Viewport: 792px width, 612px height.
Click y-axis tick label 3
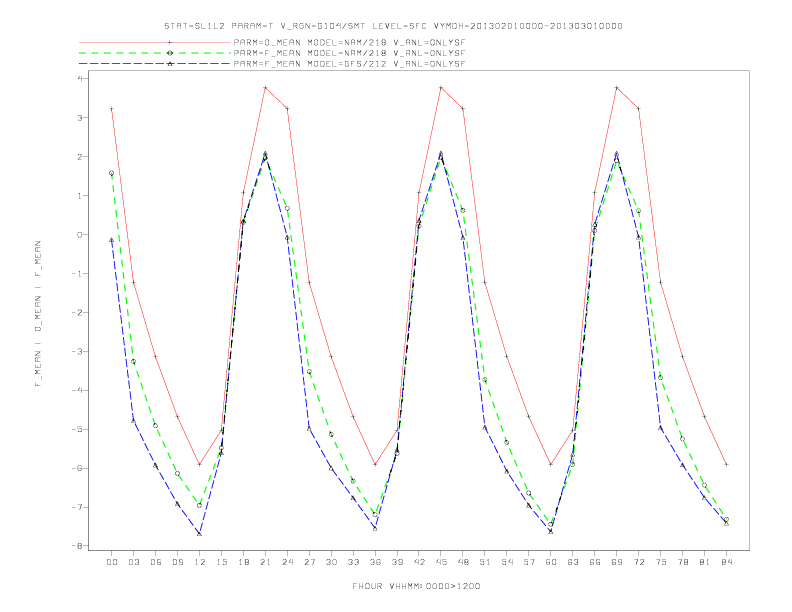pyautogui.click(x=80, y=117)
